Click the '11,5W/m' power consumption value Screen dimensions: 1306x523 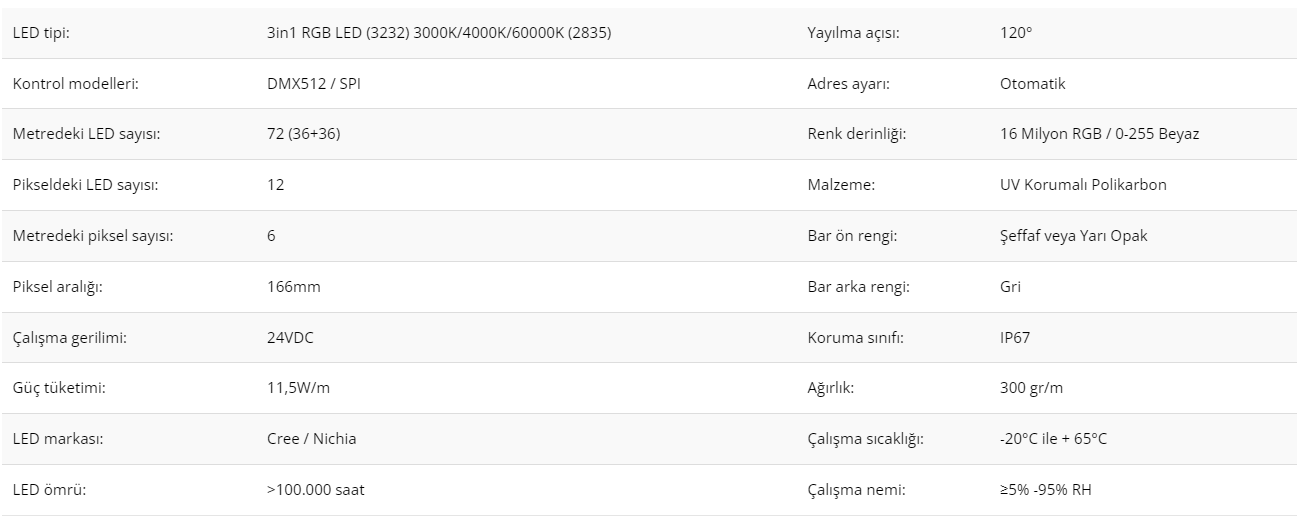point(298,388)
